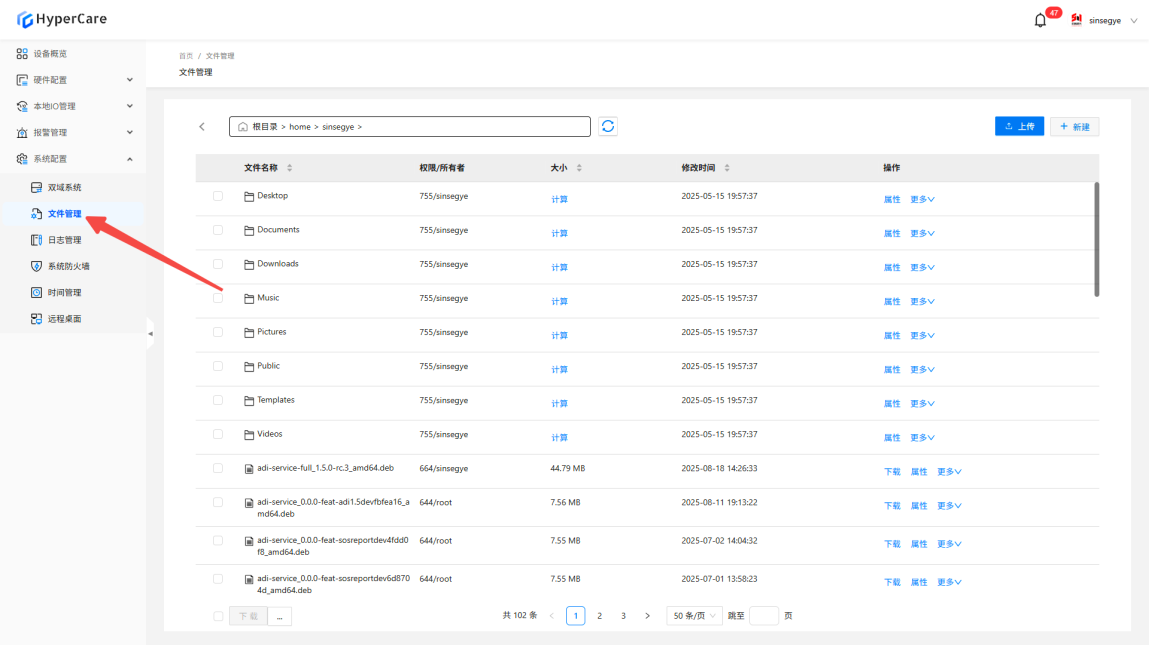The height and width of the screenshot is (645, 1149).
Task: Select the Pictures row checkbox
Action: [x=218, y=332]
